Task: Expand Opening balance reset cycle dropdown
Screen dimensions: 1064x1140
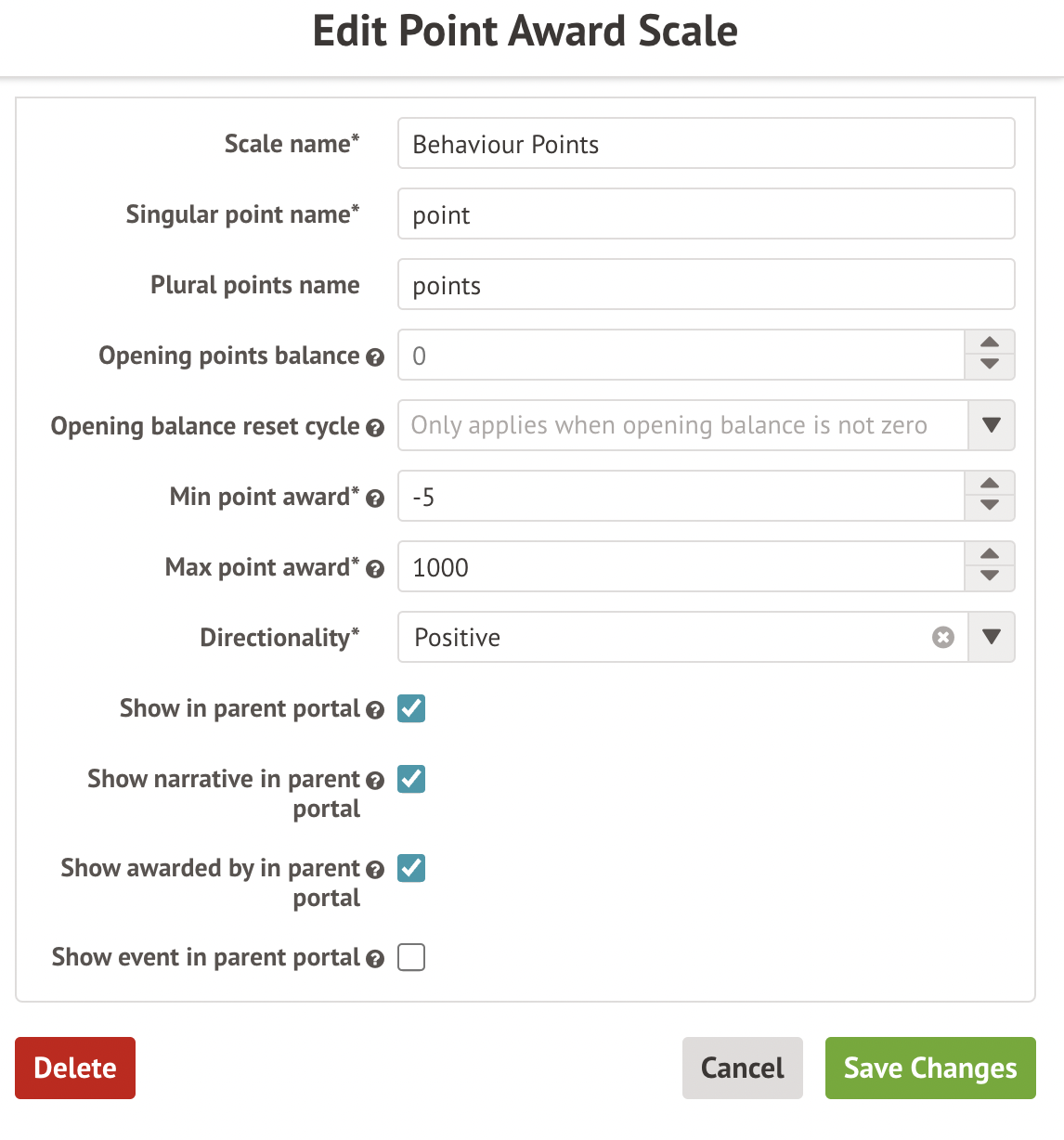Action: click(991, 425)
